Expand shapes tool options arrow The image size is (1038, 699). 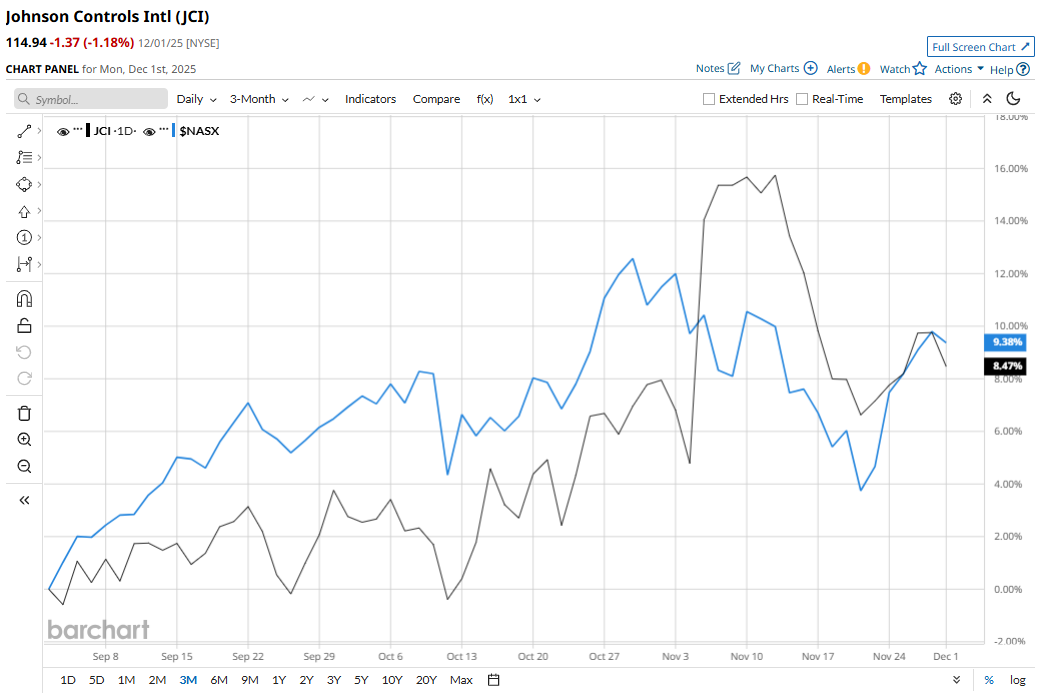(40, 184)
